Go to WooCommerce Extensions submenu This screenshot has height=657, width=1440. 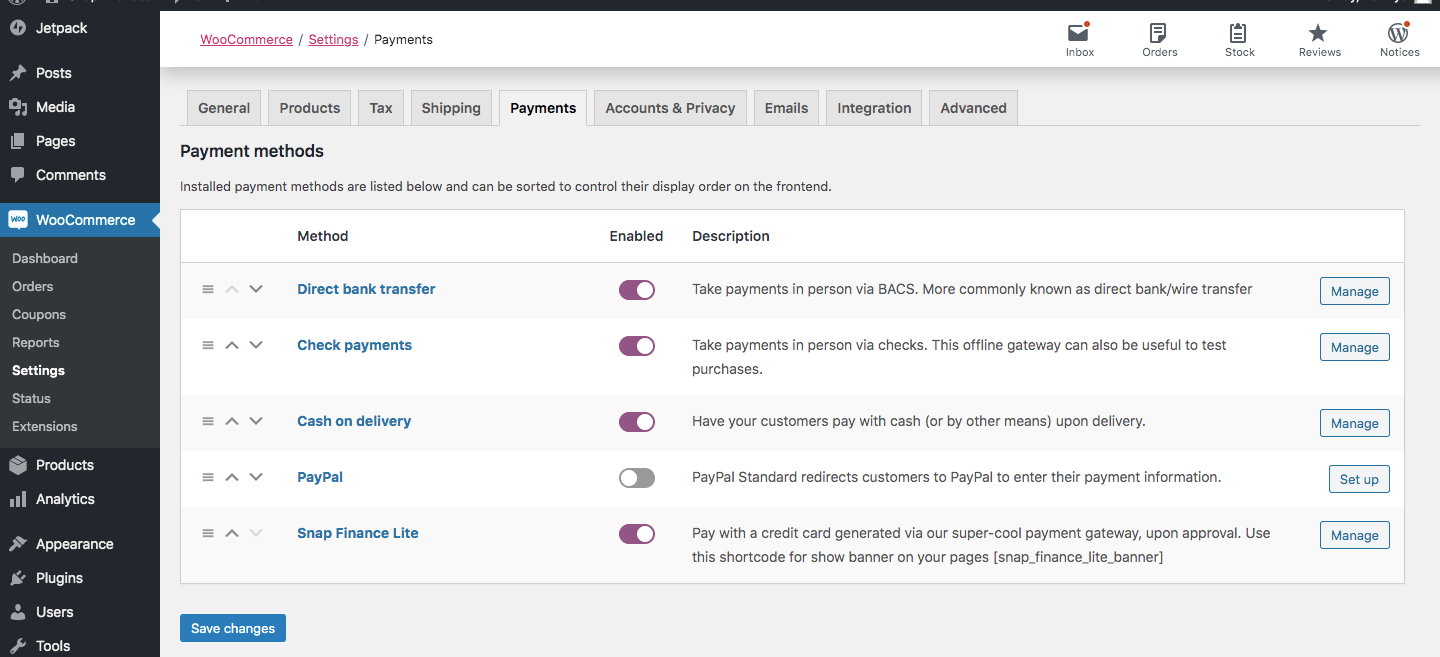click(x=45, y=426)
